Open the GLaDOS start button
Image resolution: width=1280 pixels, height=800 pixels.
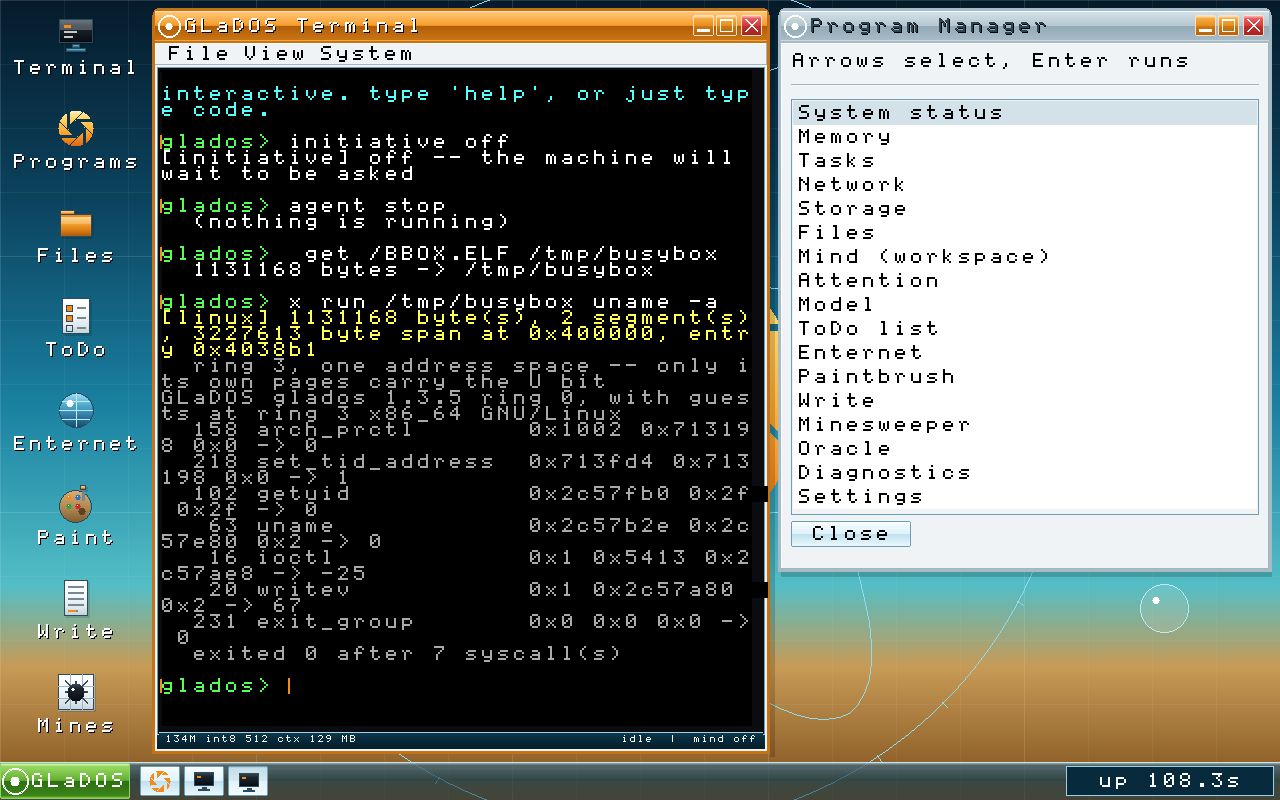65,781
